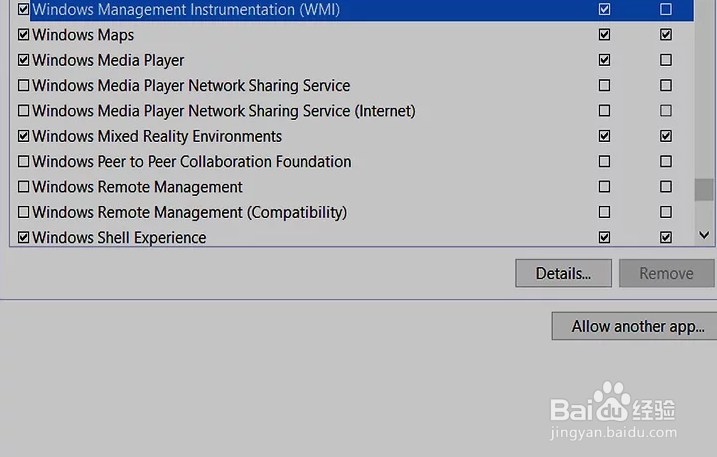Select the Windows Media Player row text

pyautogui.click(x=108, y=60)
